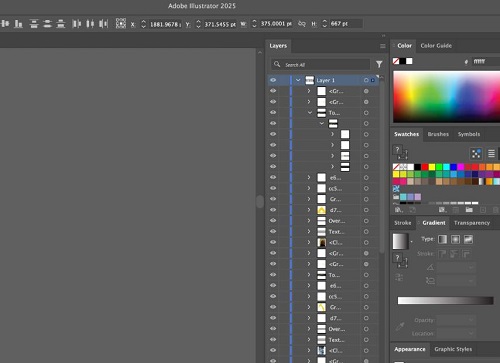Hide the row with blue photo thumbnail
The height and width of the screenshot is (363, 500).
tap(273, 350)
